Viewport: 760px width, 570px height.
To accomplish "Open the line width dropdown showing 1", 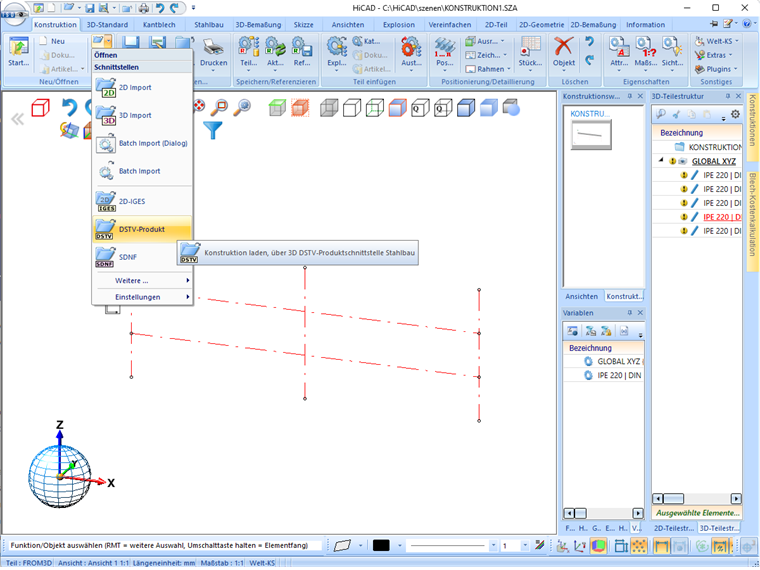I will (x=524, y=546).
